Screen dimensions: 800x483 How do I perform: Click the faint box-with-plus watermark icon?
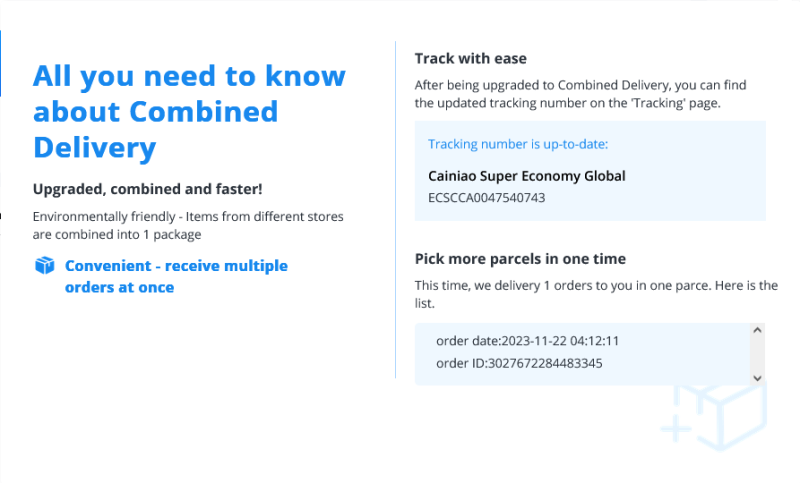[713, 412]
